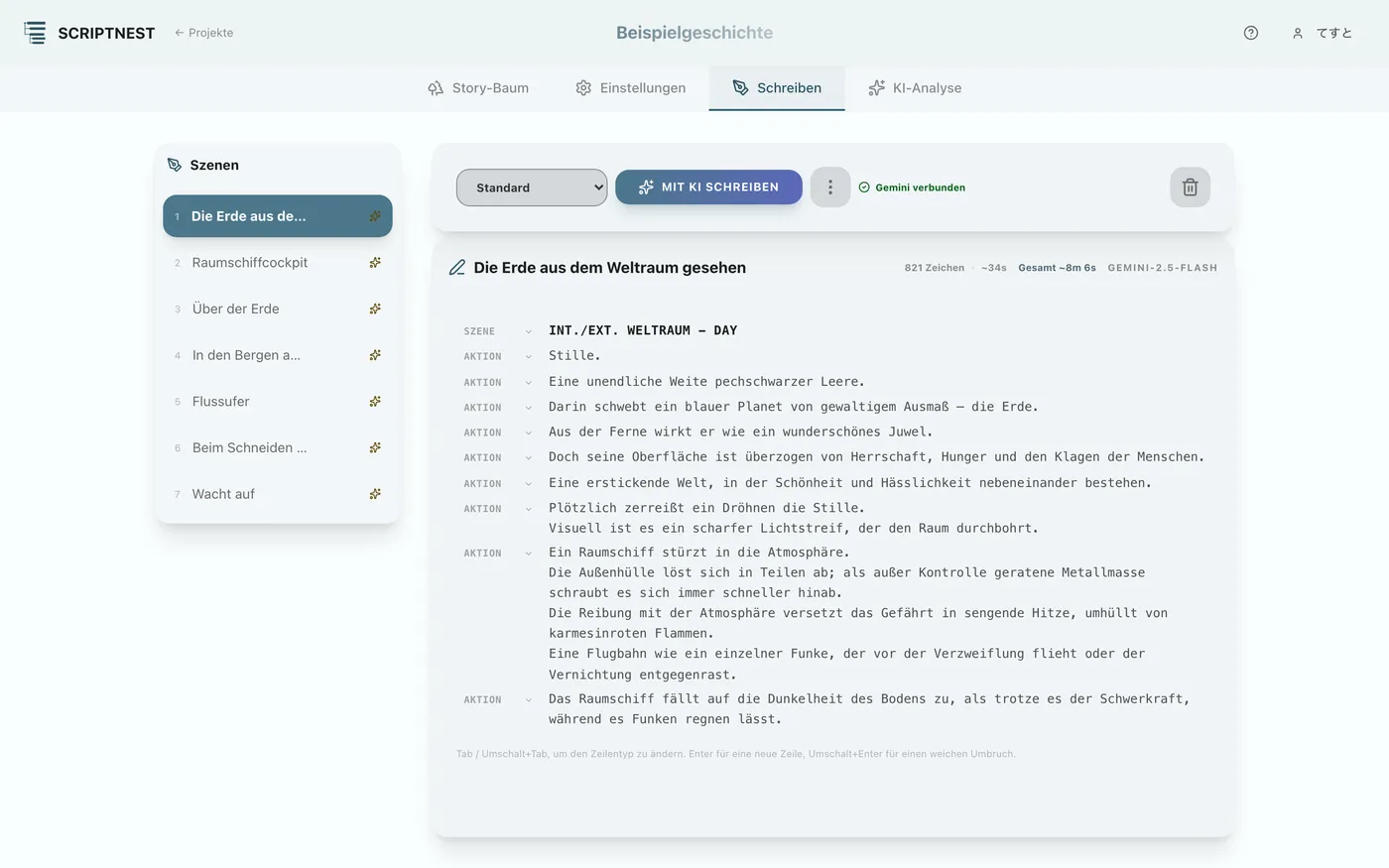
Task: Click the Gemini verbunden status check icon
Action: (864, 187)
